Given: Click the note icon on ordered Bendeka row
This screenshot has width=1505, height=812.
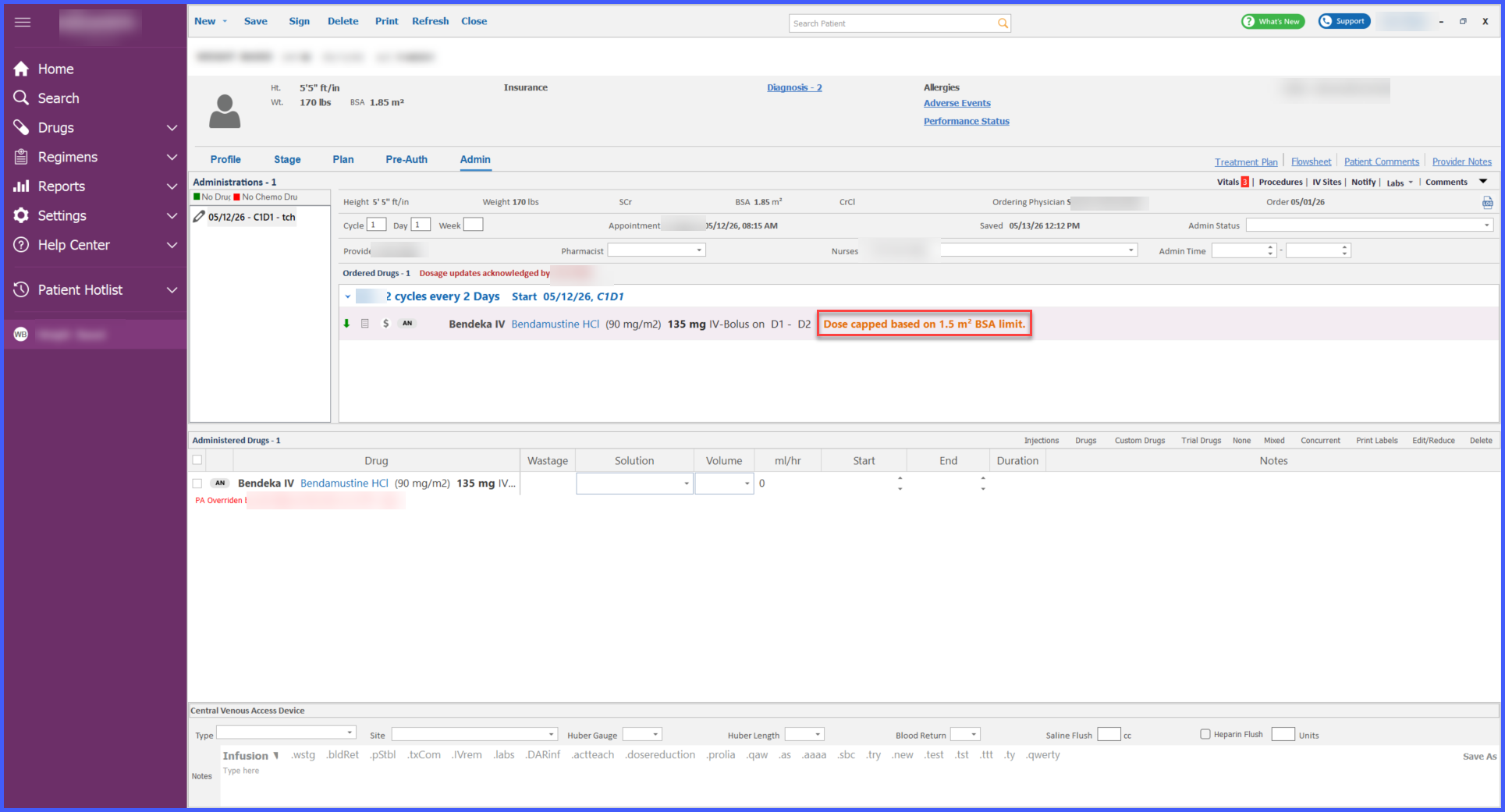Looking at the screenshot, I should (x=364, y=323).
